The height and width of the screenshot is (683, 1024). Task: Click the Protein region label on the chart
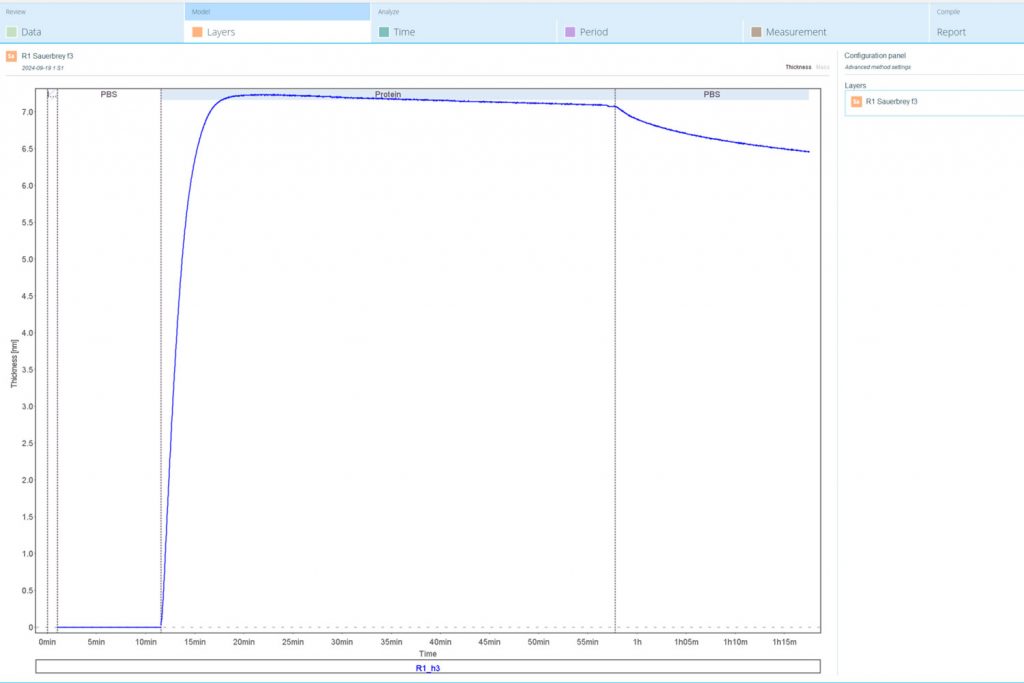point(389,95)
